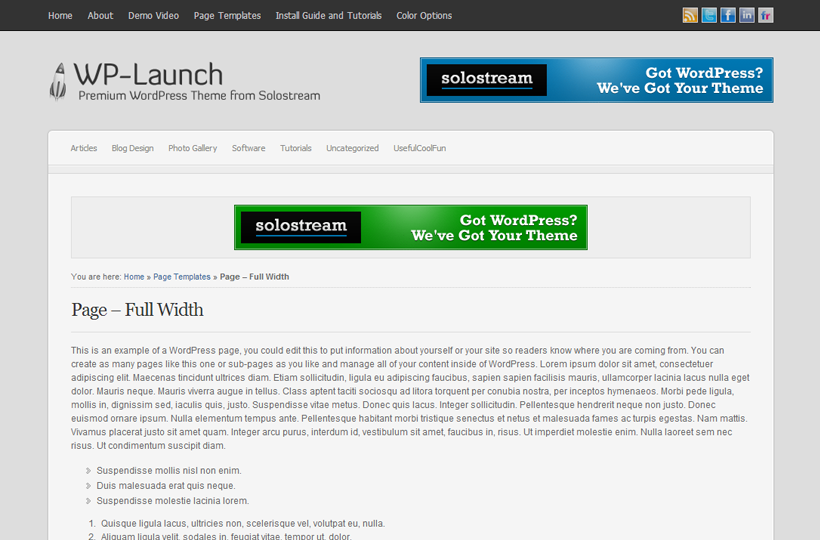Open the Twitter icon link
The width and height of the screenshot is (820, 540).
pyautogui.click(x=709, y=15)
